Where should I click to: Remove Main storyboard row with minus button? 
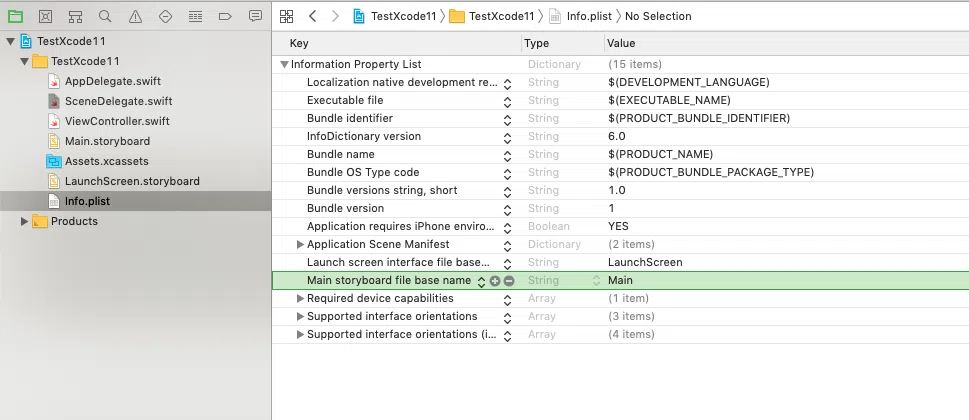pyautogui.click(x=509, y=281)
